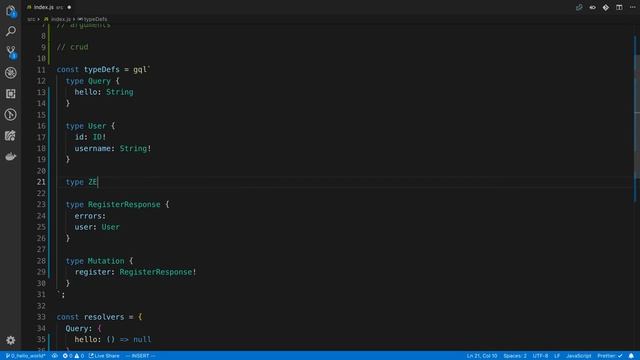Screen dimensions: 640x360
Task: Click the diamond git icon in editor toolbar
Action: pyautogui.click(x=606, y=7)
